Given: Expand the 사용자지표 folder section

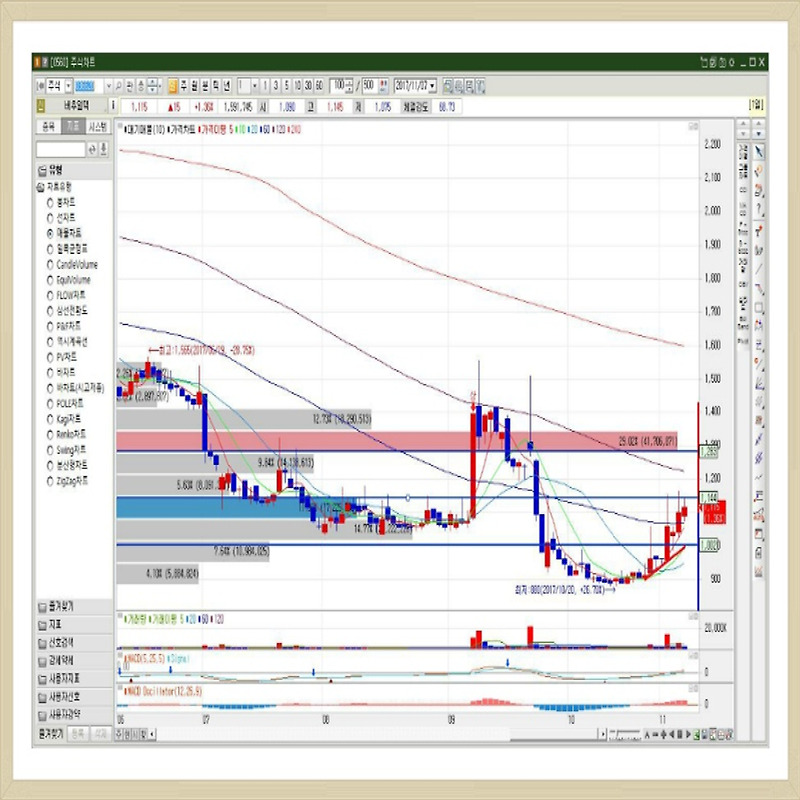Looking at the screenshot, I should [x=74, y=679].
